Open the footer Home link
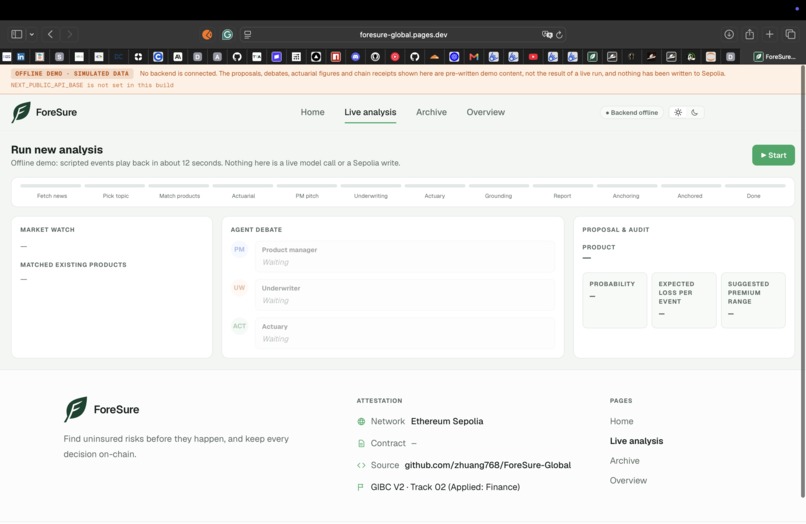 point(621,421)
